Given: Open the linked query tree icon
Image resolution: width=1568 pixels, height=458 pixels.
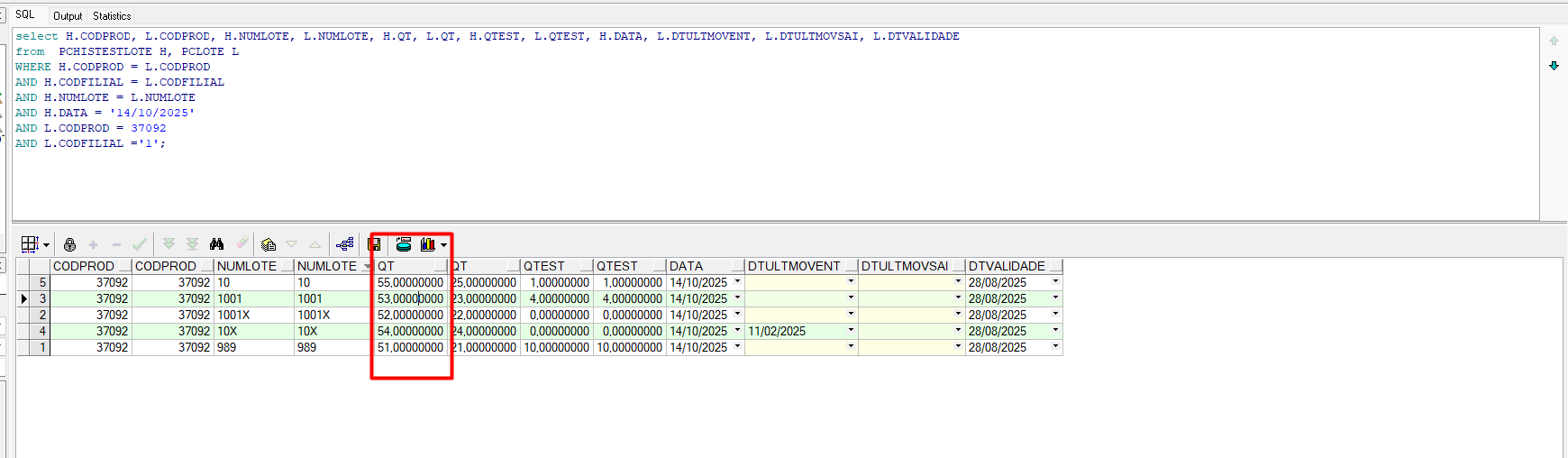Looking at the screenshot, I should [344, 244].
